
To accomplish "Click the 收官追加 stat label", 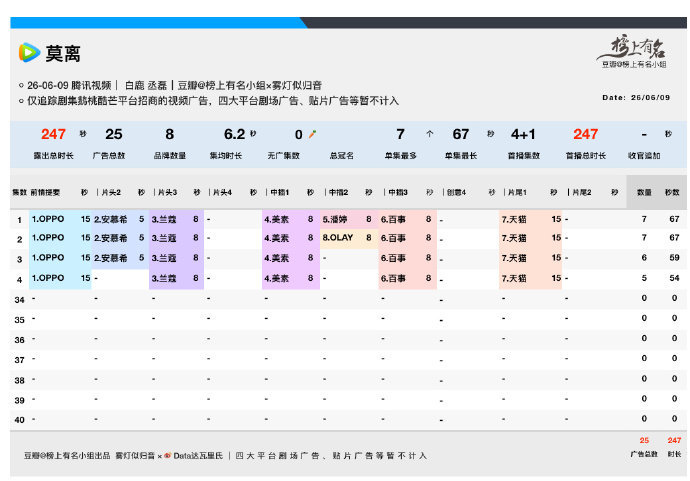I will point(644,155).
